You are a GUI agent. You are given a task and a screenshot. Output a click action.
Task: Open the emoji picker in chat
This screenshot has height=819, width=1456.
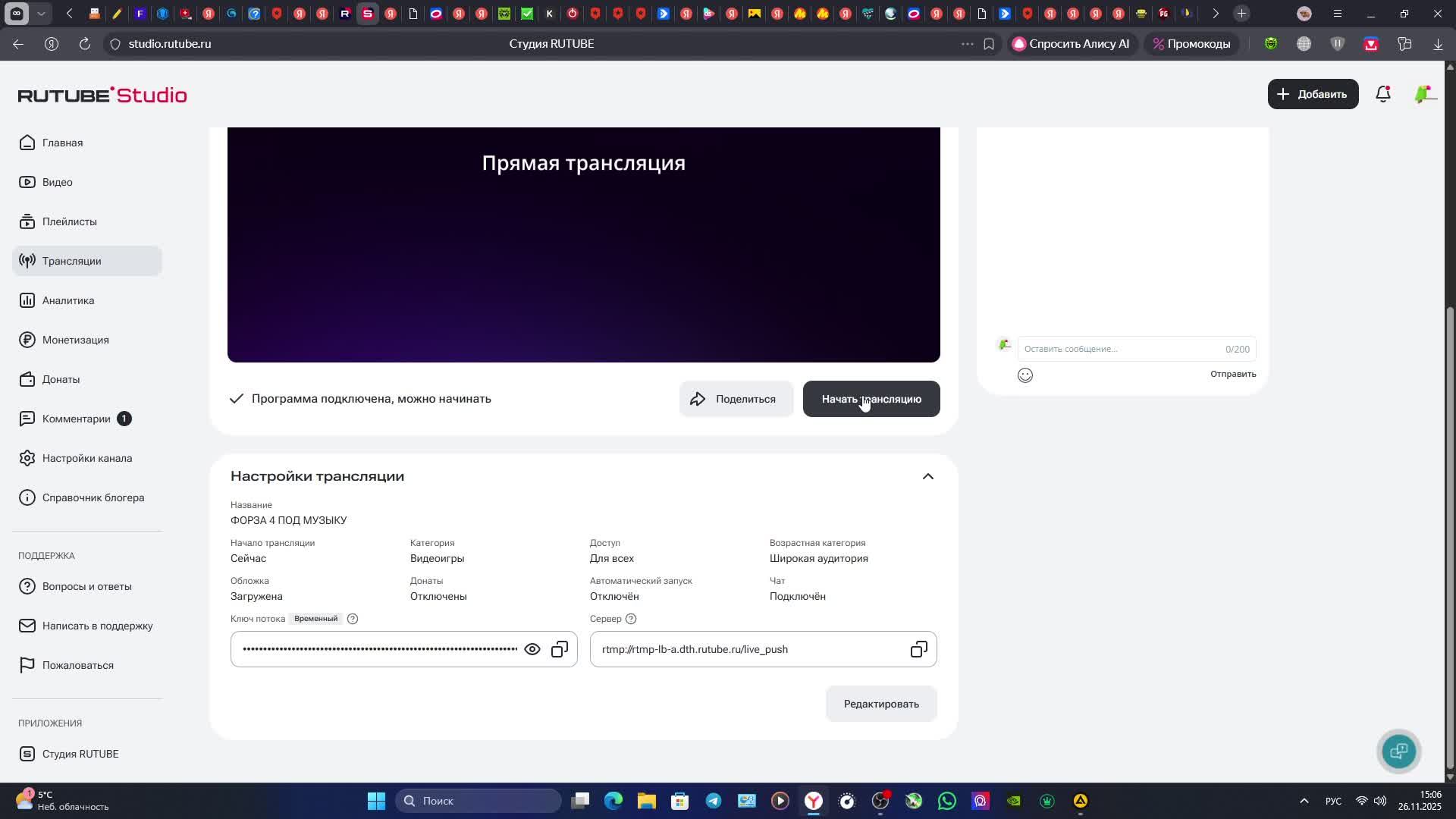click(x=1025, y=375)
